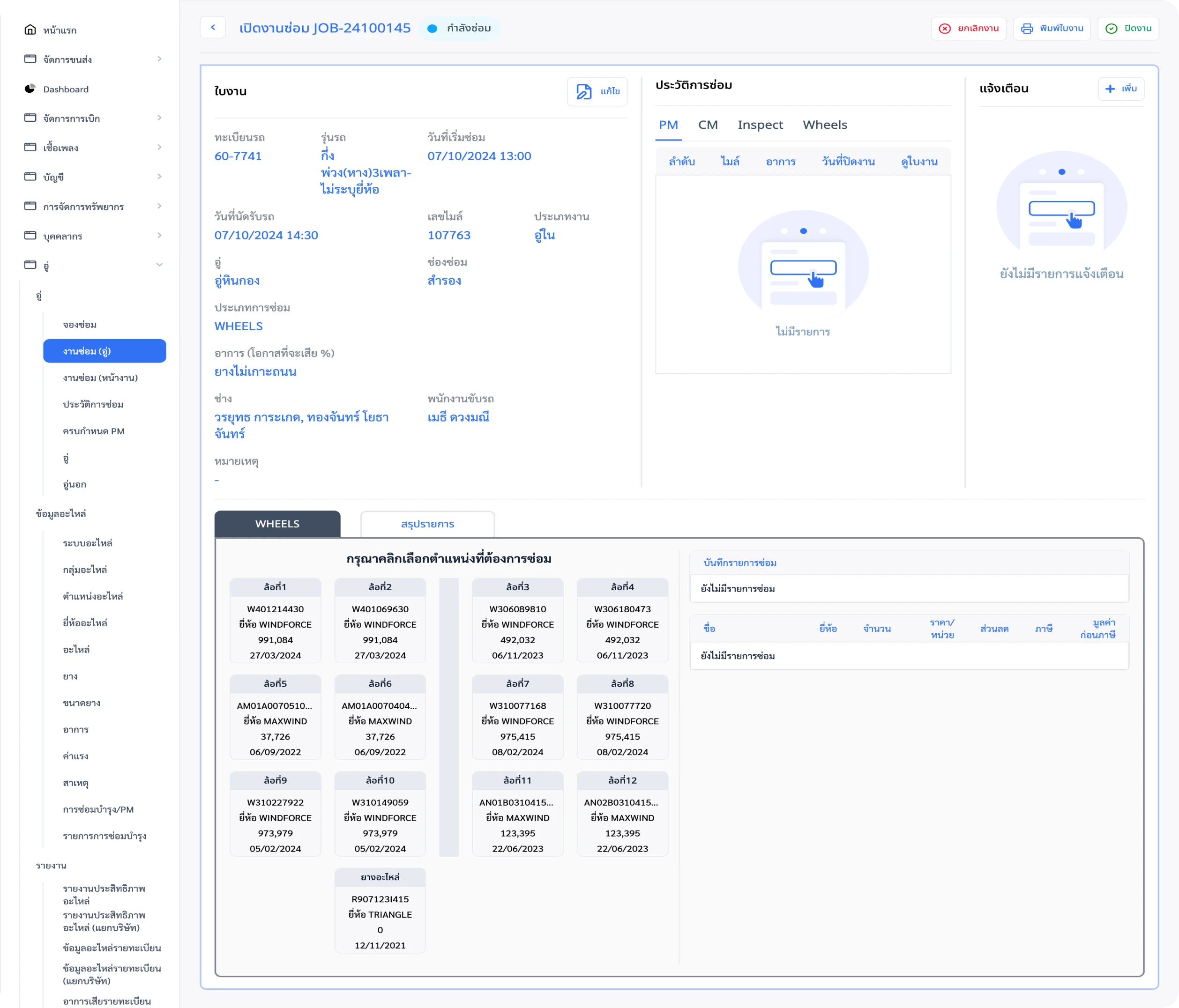Click the การจัดการทรัพยากร sidebar icon
1179x1008 pixels.
[30, 206]
